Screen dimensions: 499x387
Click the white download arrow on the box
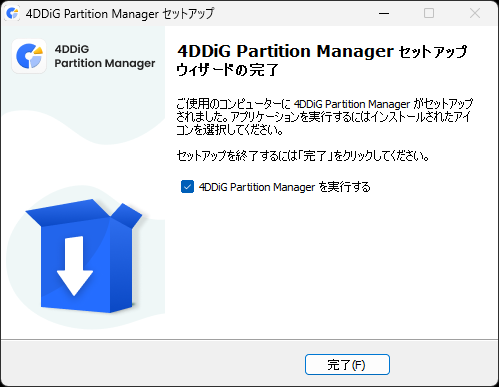[74, 266]
